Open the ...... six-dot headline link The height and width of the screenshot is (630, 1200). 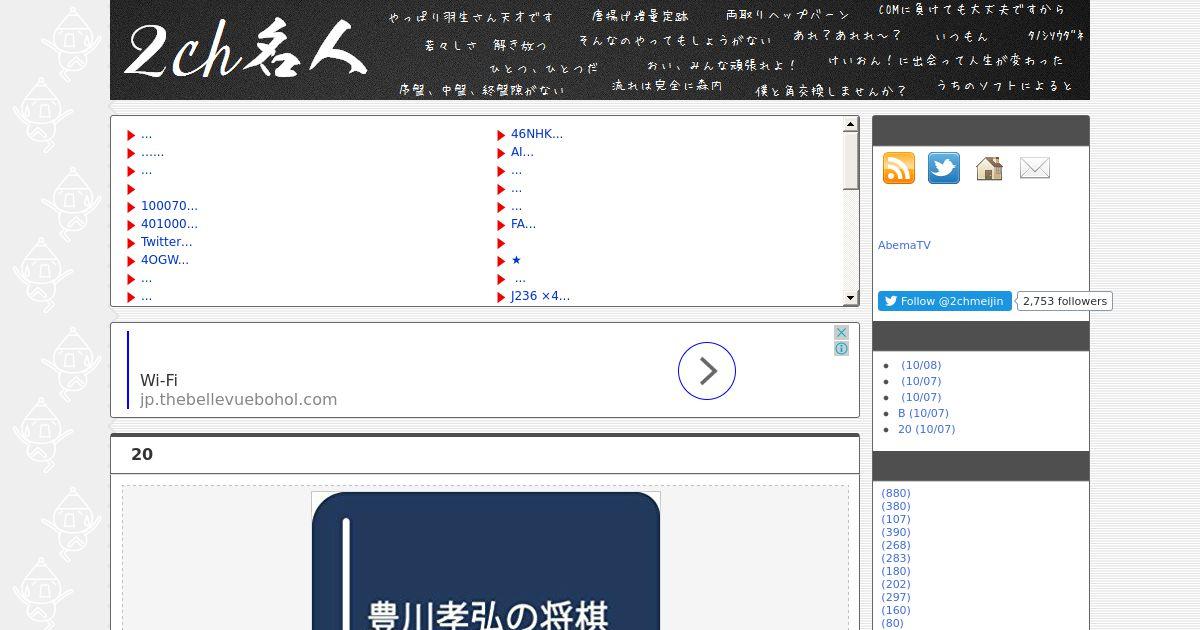click(x=152, y=152)
